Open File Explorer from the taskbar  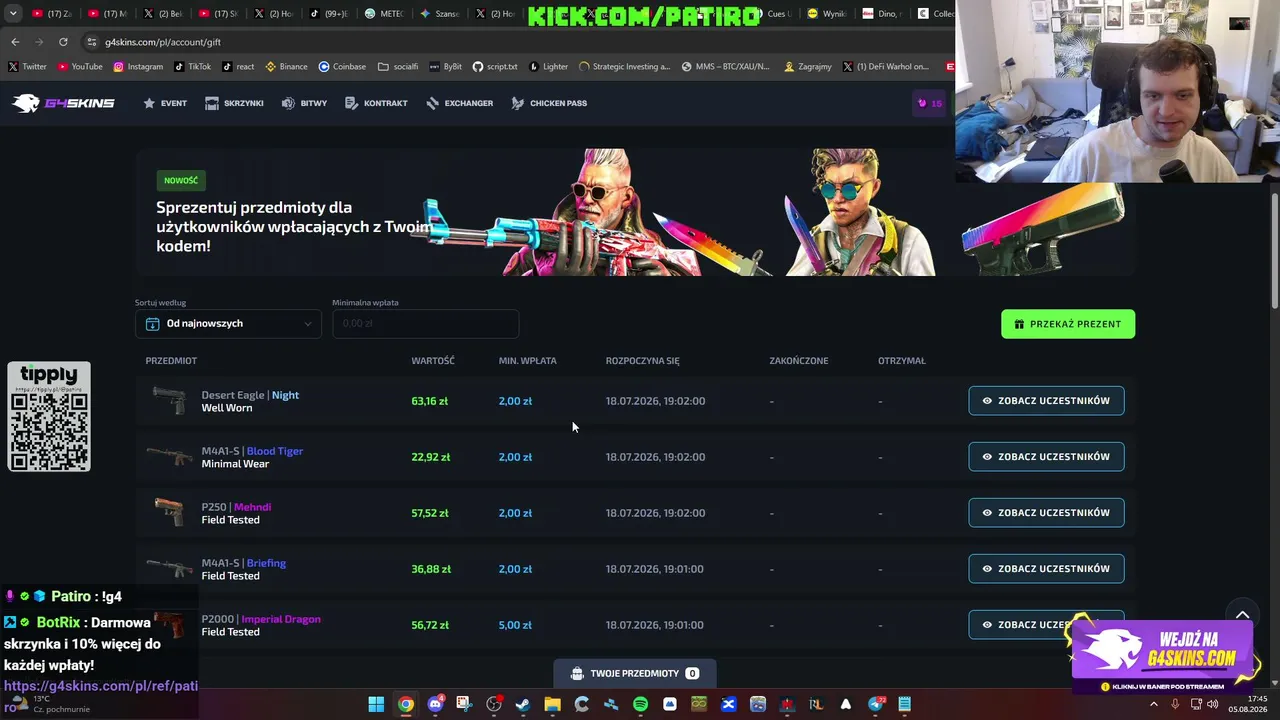coord(552,704)
